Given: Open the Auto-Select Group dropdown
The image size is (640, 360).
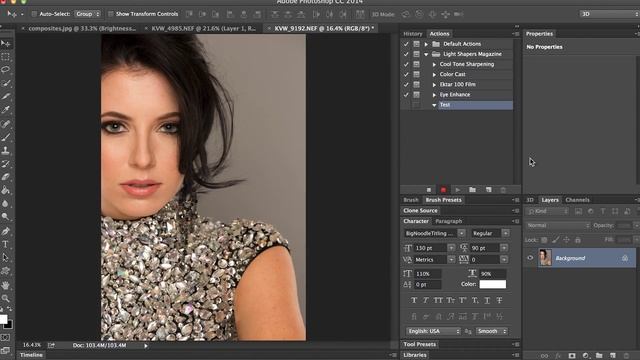Looking at the screenshot, I should [88, 14].
